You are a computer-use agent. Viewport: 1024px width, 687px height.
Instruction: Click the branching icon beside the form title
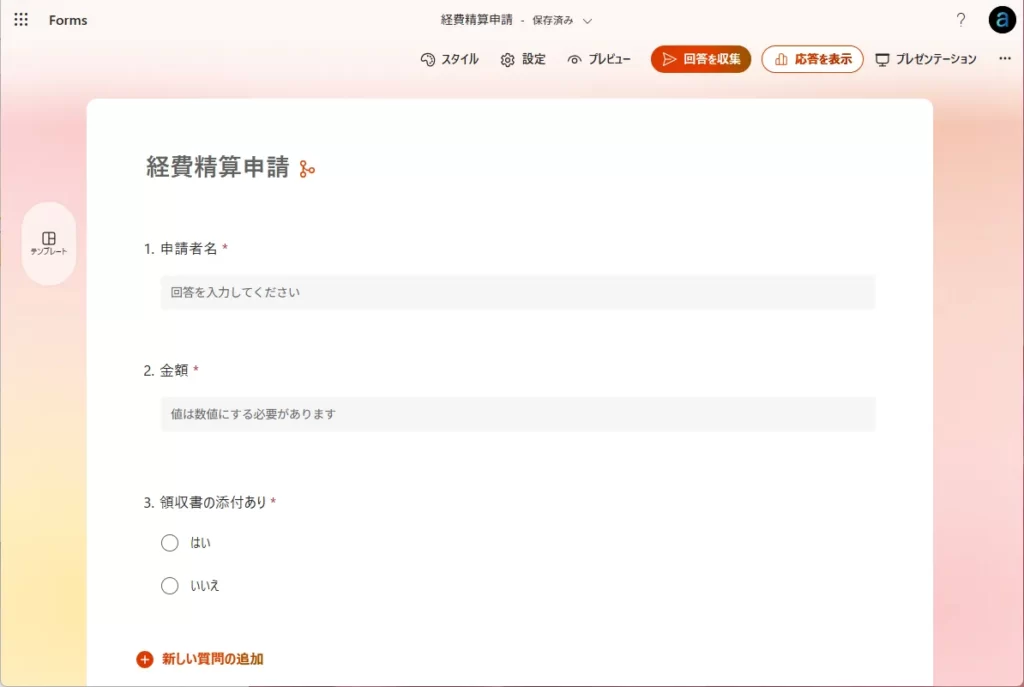click(x=305, y=168)
